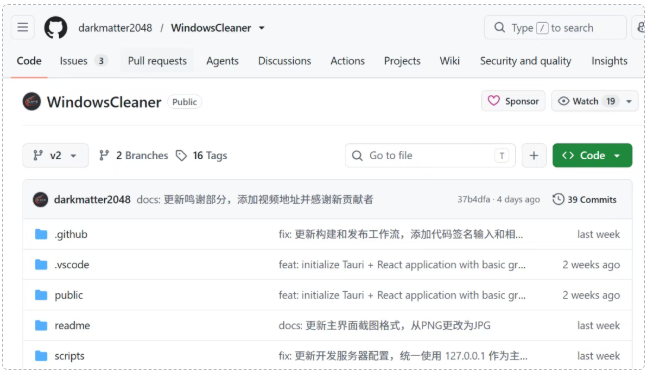Open the Wiki tab

[x=449, y=61]
